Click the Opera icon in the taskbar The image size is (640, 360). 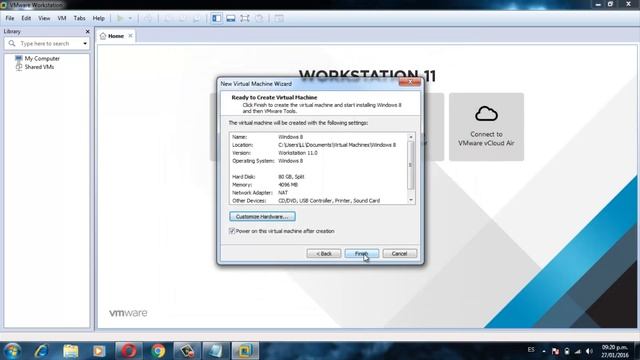129,351
